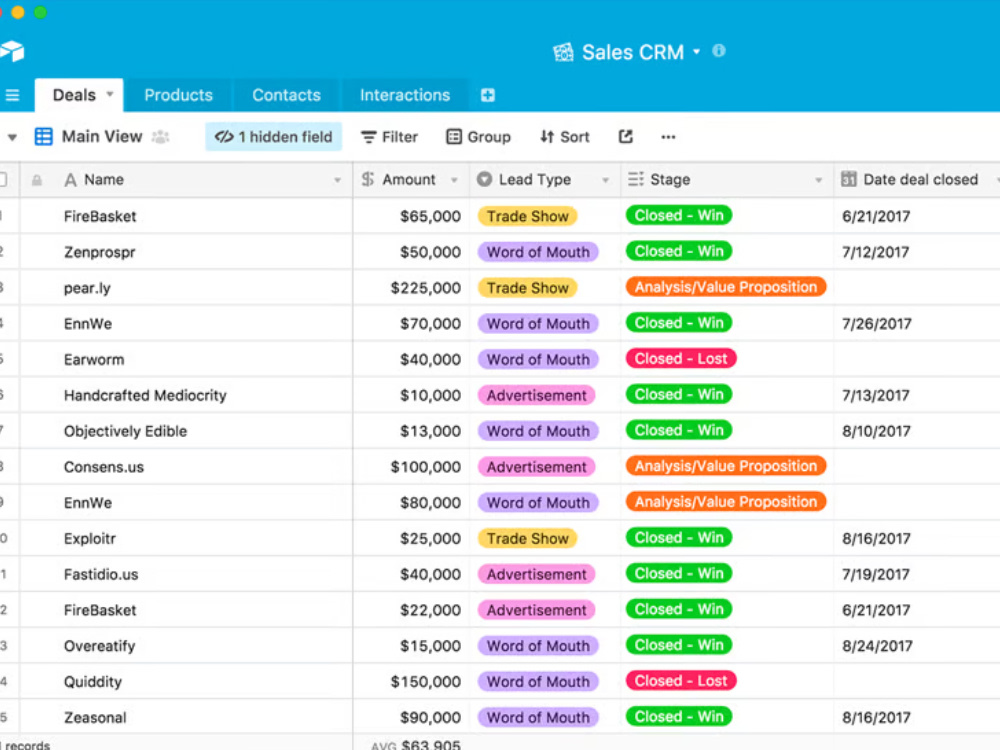Screen dimensions: 1000x750
Task: Open the Amount column dropdown arrow
Action: pos(454,180)
